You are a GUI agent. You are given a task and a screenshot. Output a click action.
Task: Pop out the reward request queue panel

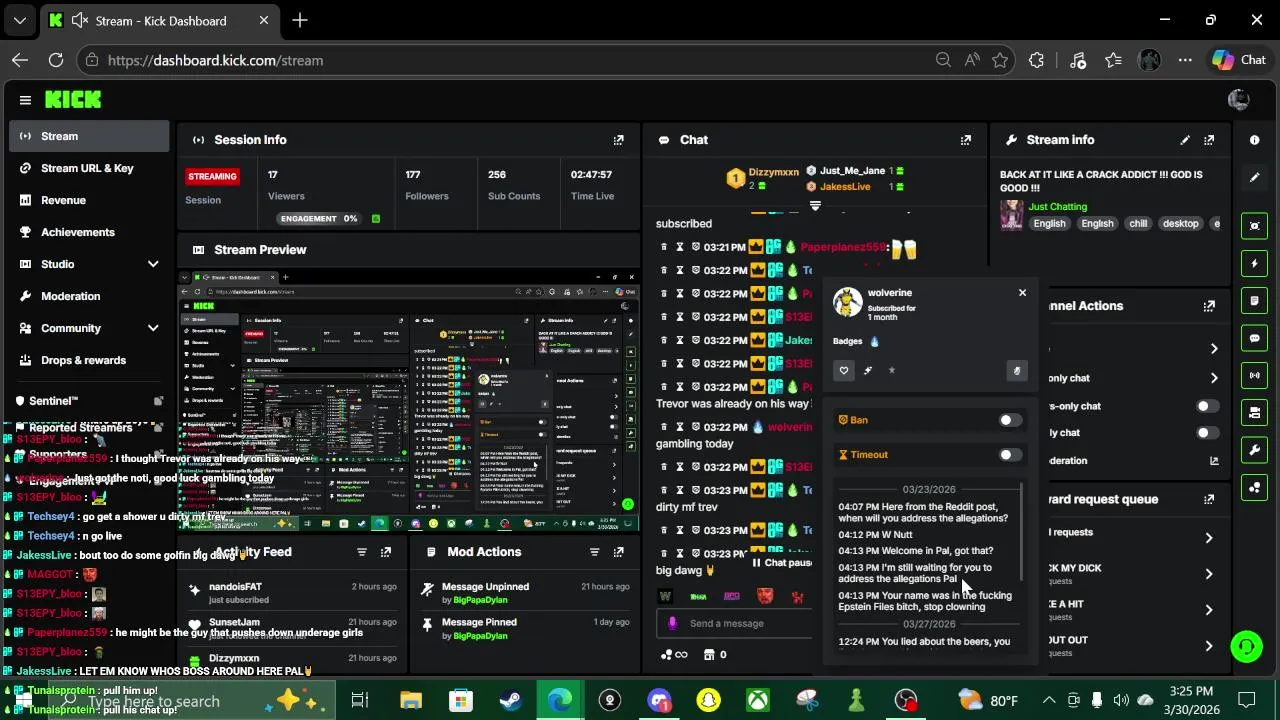pyautogui.click(x=1209, y=499)
